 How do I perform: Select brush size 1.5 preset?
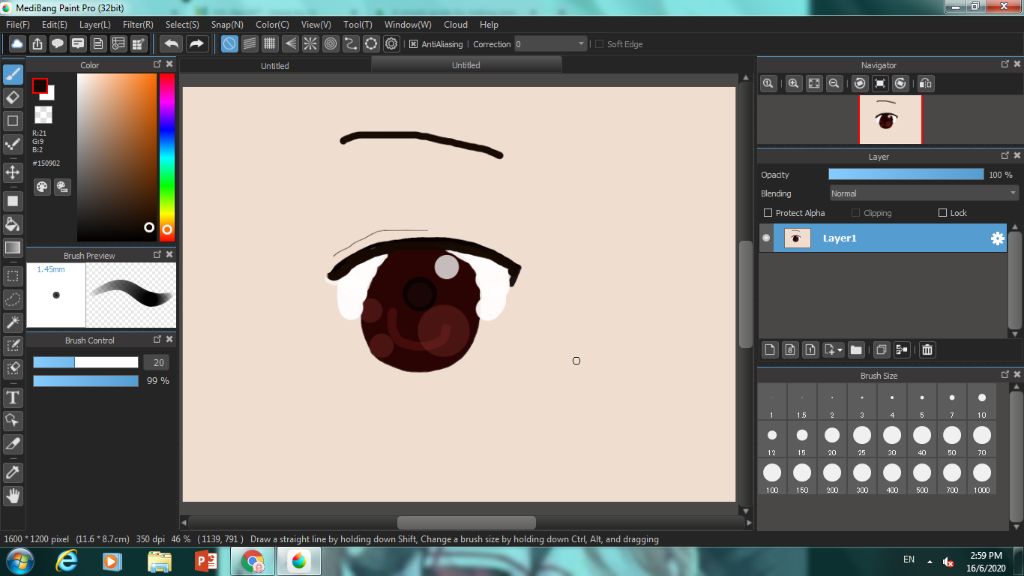[x=802, y=402]
